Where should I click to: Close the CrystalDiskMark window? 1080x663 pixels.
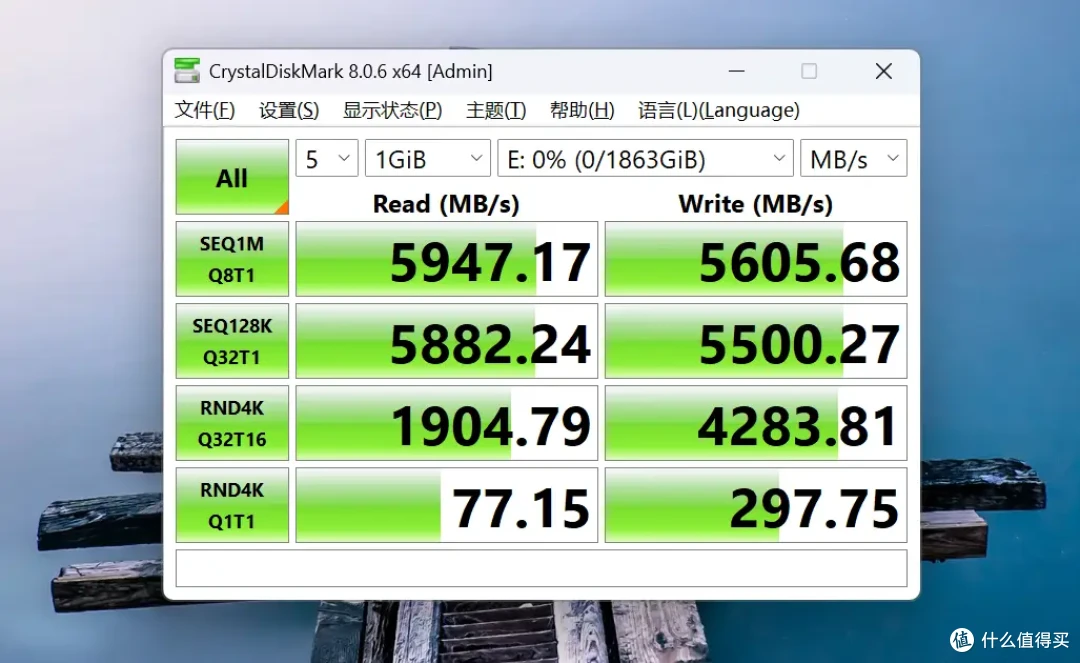click(884, 71)
